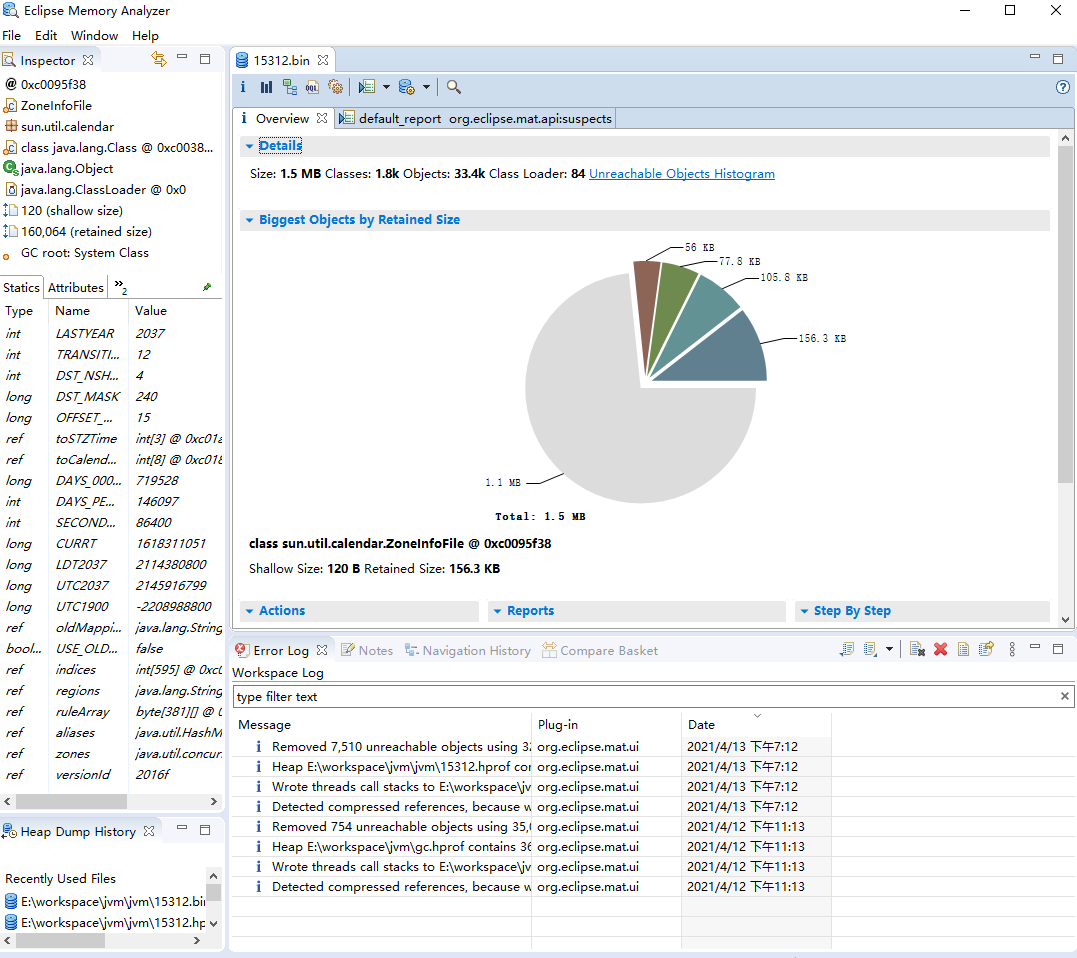
Task: Click the Link with Snapshot icon in Inspector
Action: click(159, 60)
